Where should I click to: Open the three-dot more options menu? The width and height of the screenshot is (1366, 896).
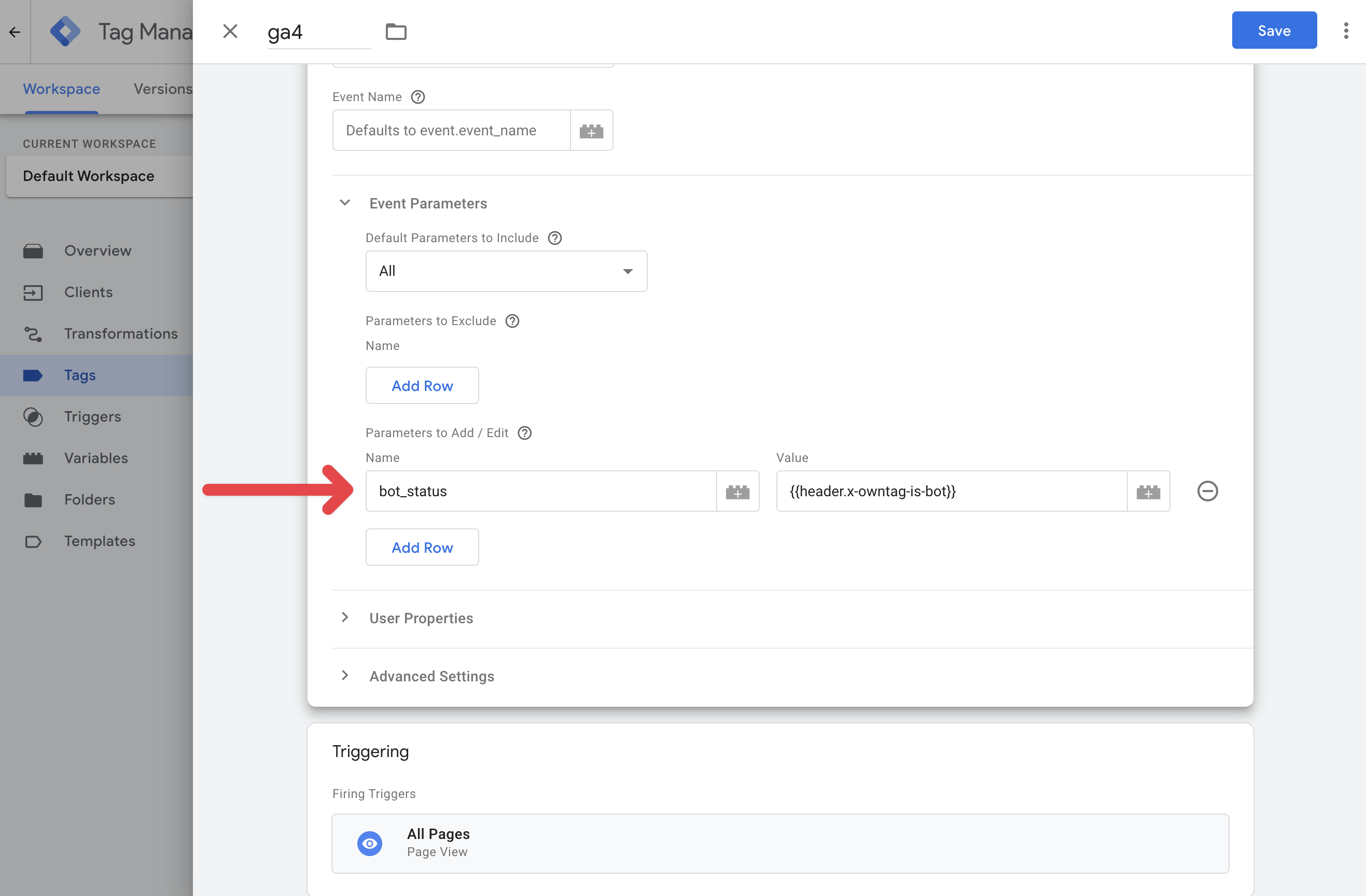point(1345,31)
